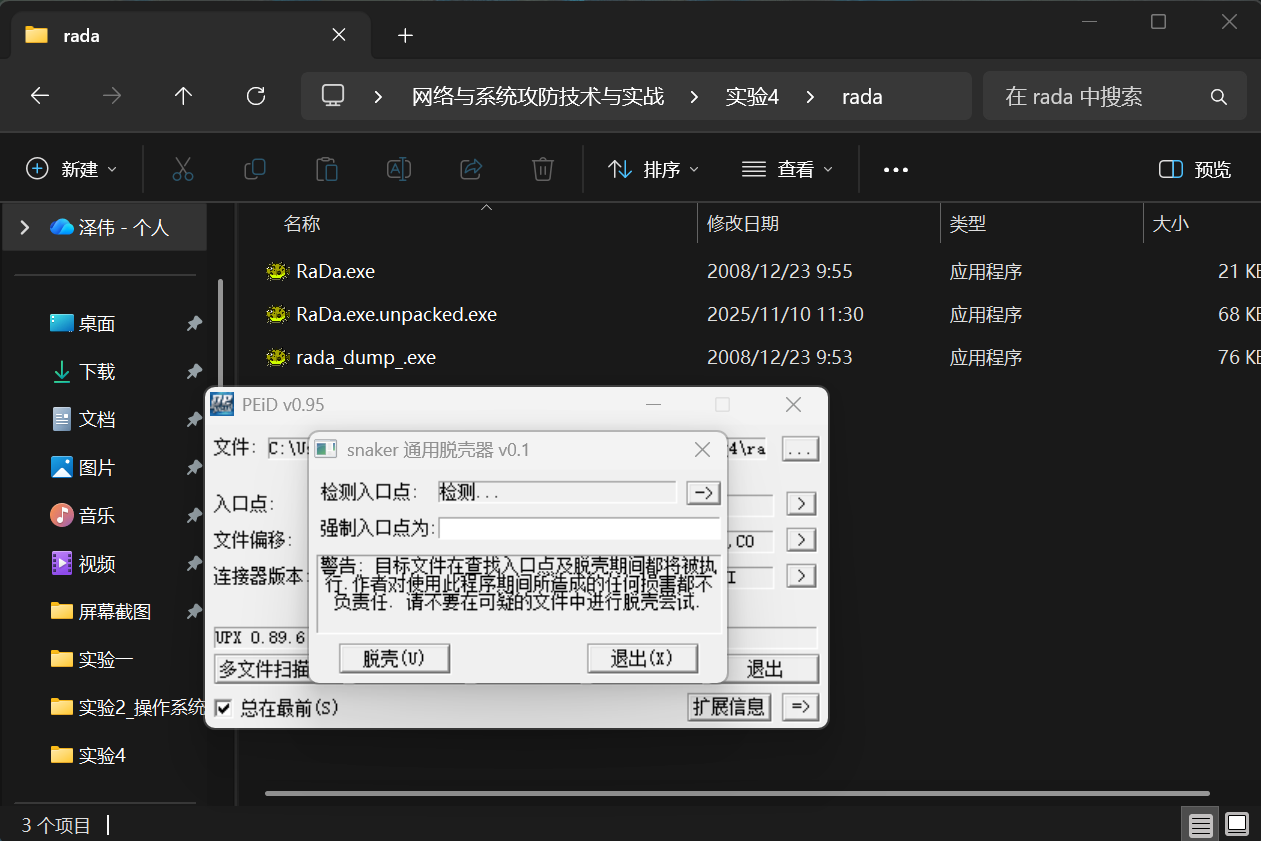Select the Rename icon in the toolbar
Screen dimensions: 1261x841
[399, 169]
